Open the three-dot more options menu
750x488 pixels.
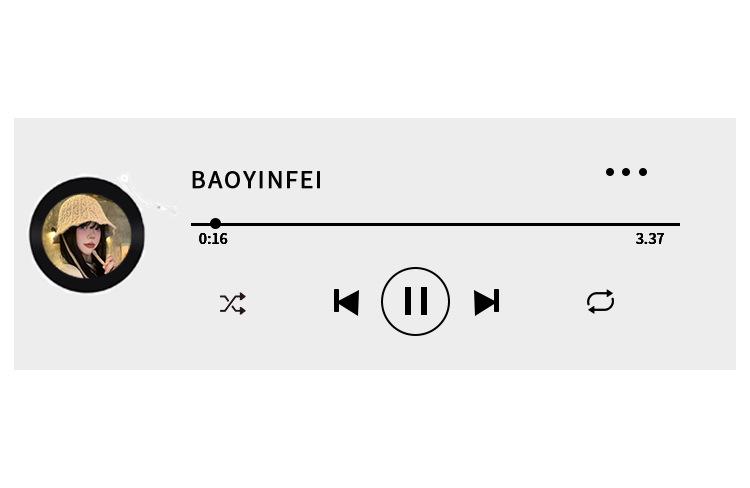626,172
